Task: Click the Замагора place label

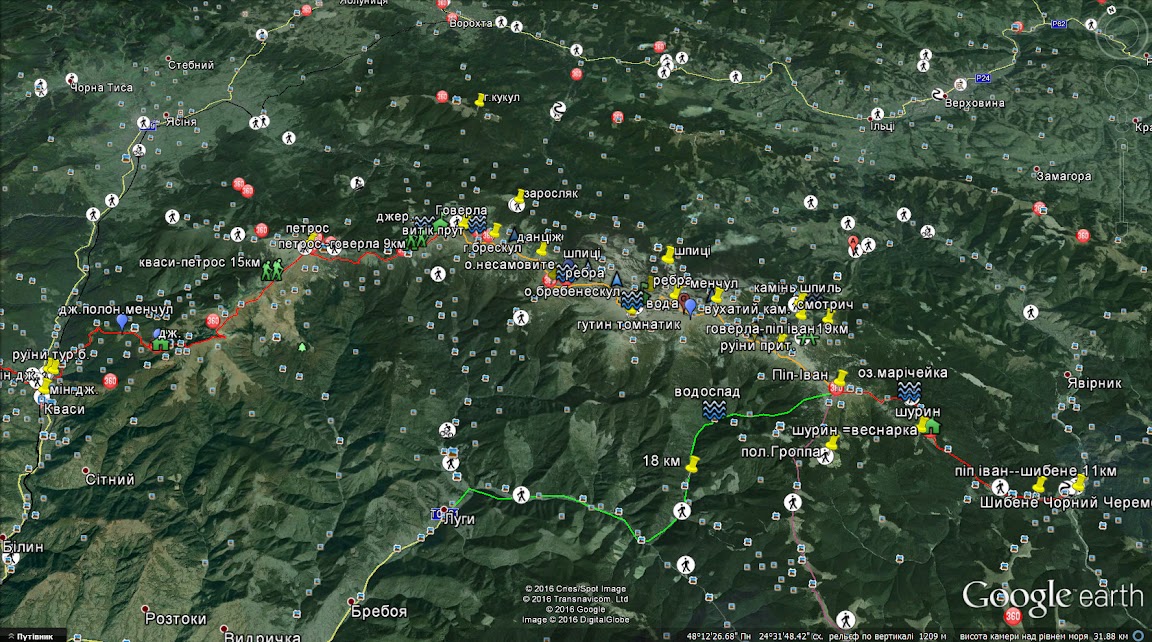Action: pyautogui.click(x=1064, y=176)
